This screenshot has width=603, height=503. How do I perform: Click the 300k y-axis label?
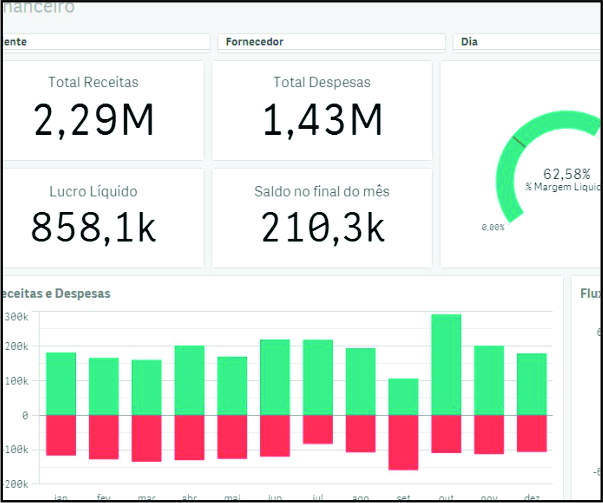tap(17, 316)
